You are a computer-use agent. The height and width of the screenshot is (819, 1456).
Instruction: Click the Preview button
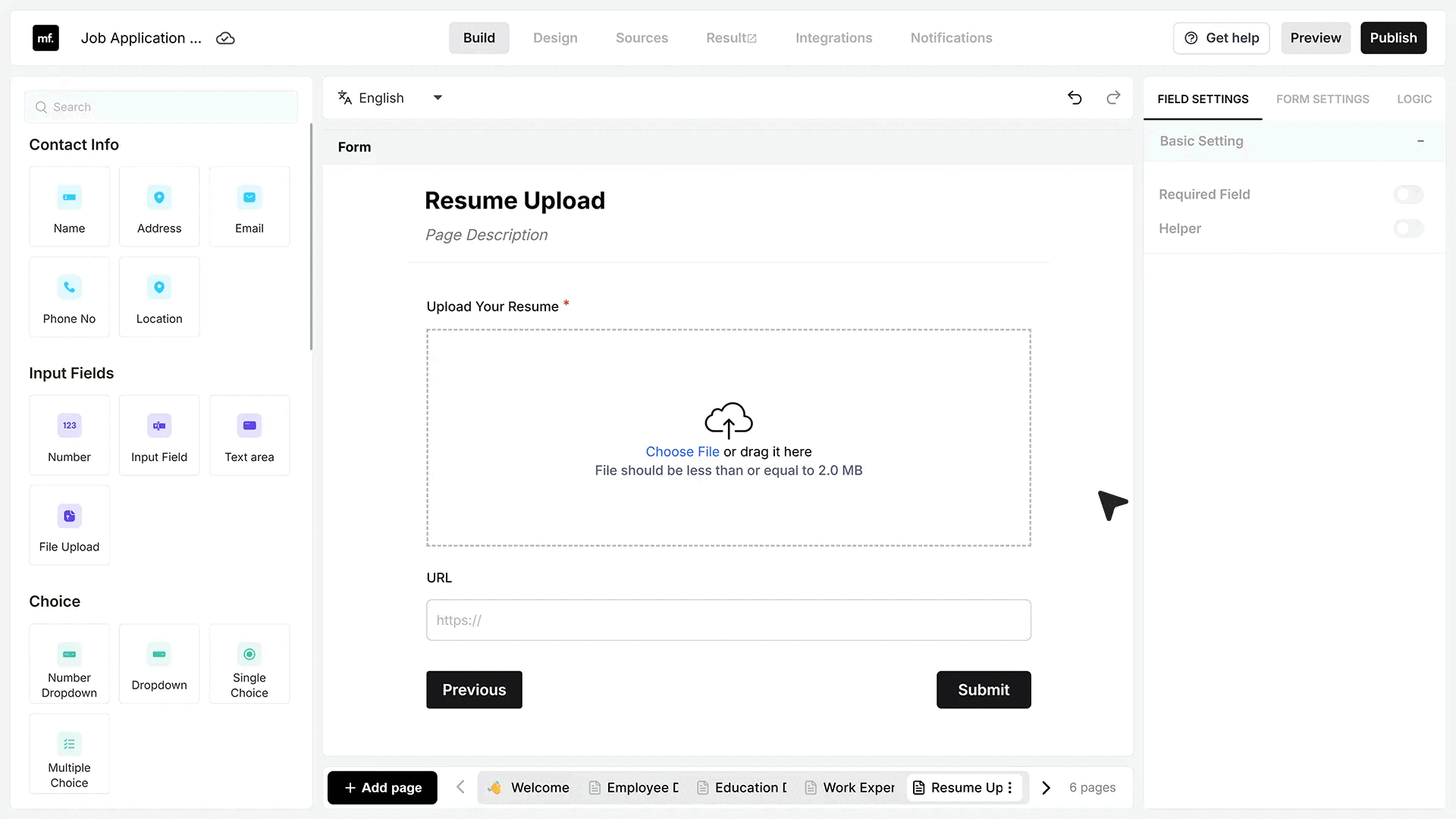tap(1316, 38)
